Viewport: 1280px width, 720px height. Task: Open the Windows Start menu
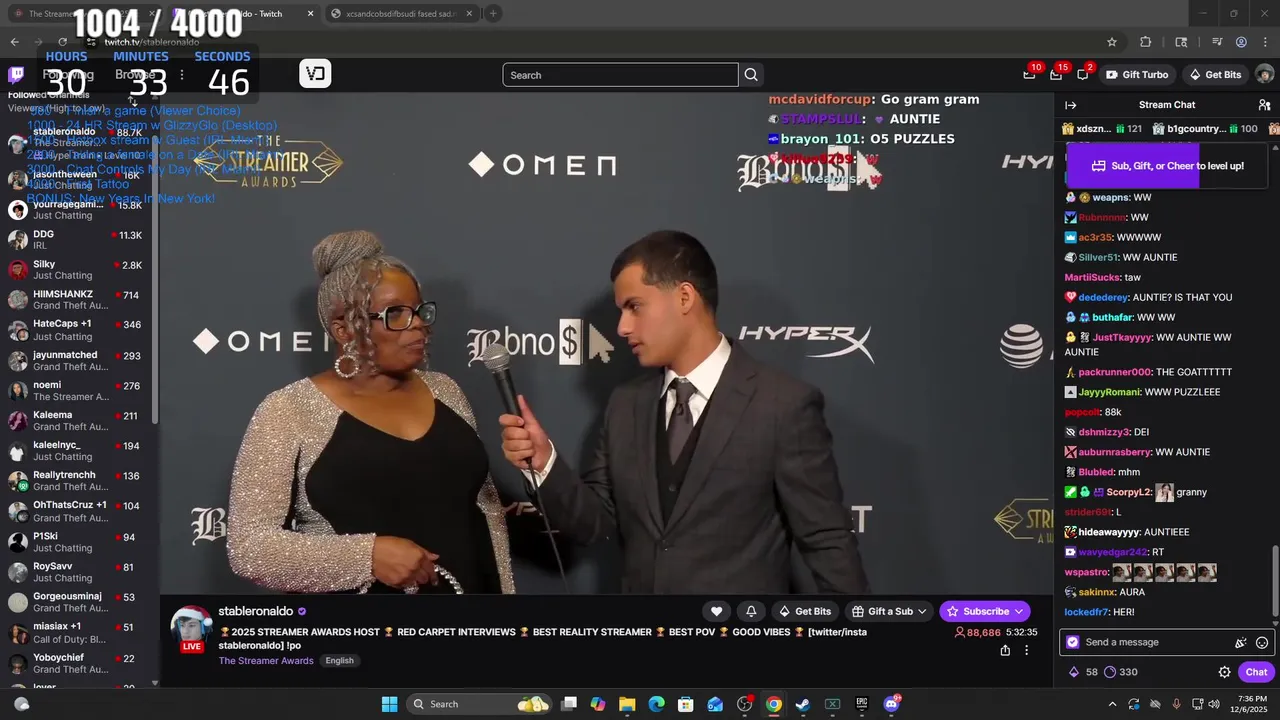(390, 704)
